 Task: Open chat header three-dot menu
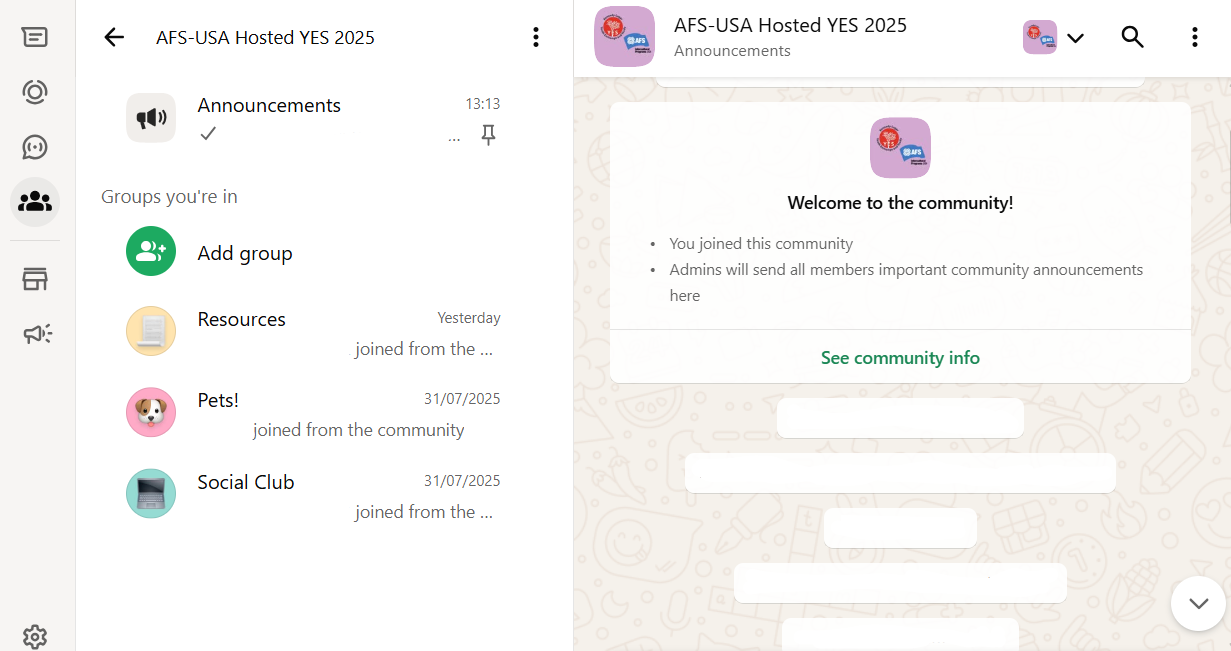pos(1194,38)
